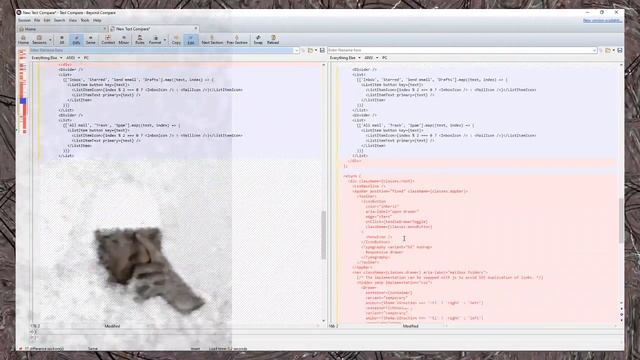
Task: Jump with the Prev Section icon
Action: [x=237, y=40]
